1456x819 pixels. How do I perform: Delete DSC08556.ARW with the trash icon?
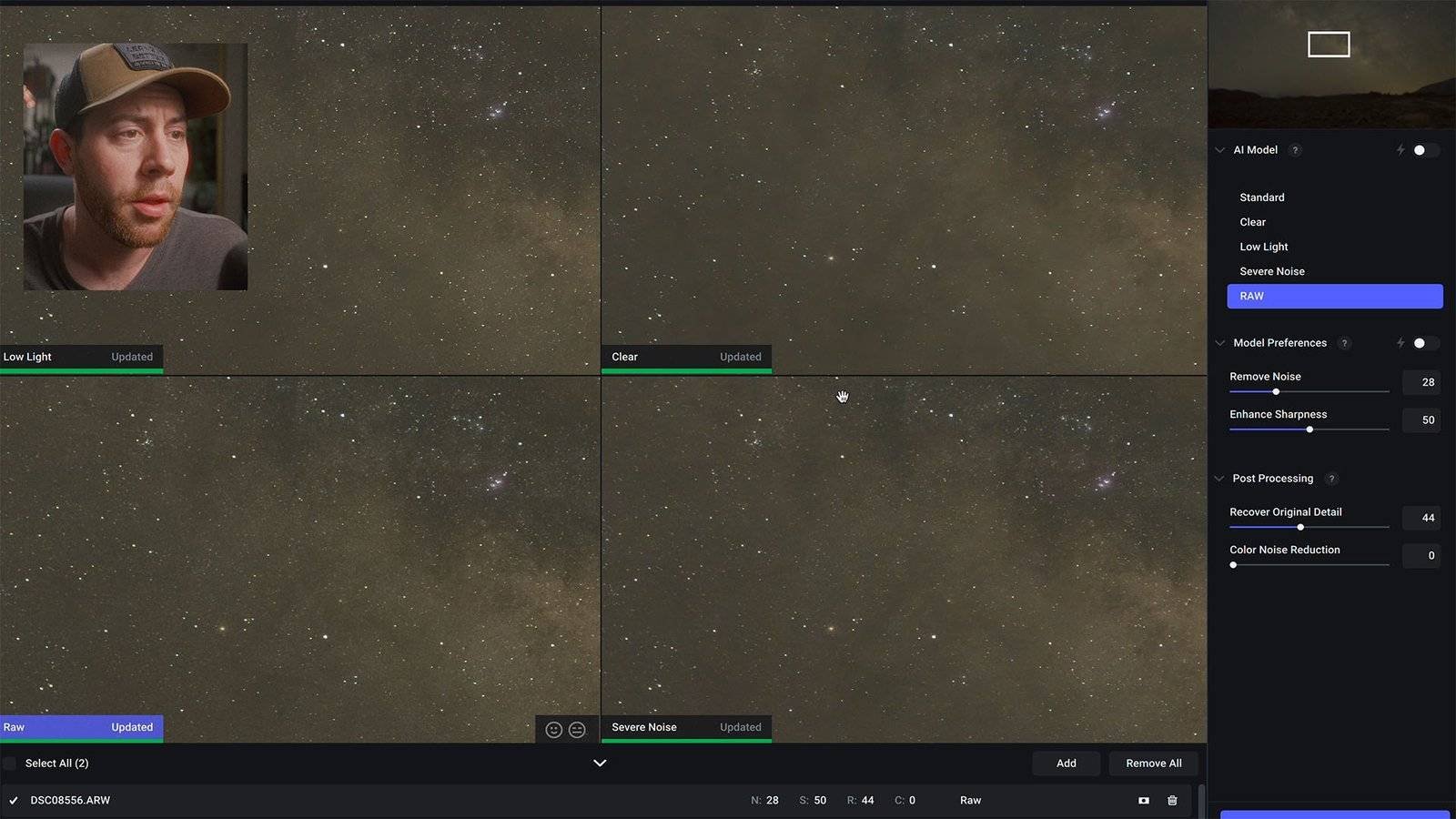(1172, 801)
